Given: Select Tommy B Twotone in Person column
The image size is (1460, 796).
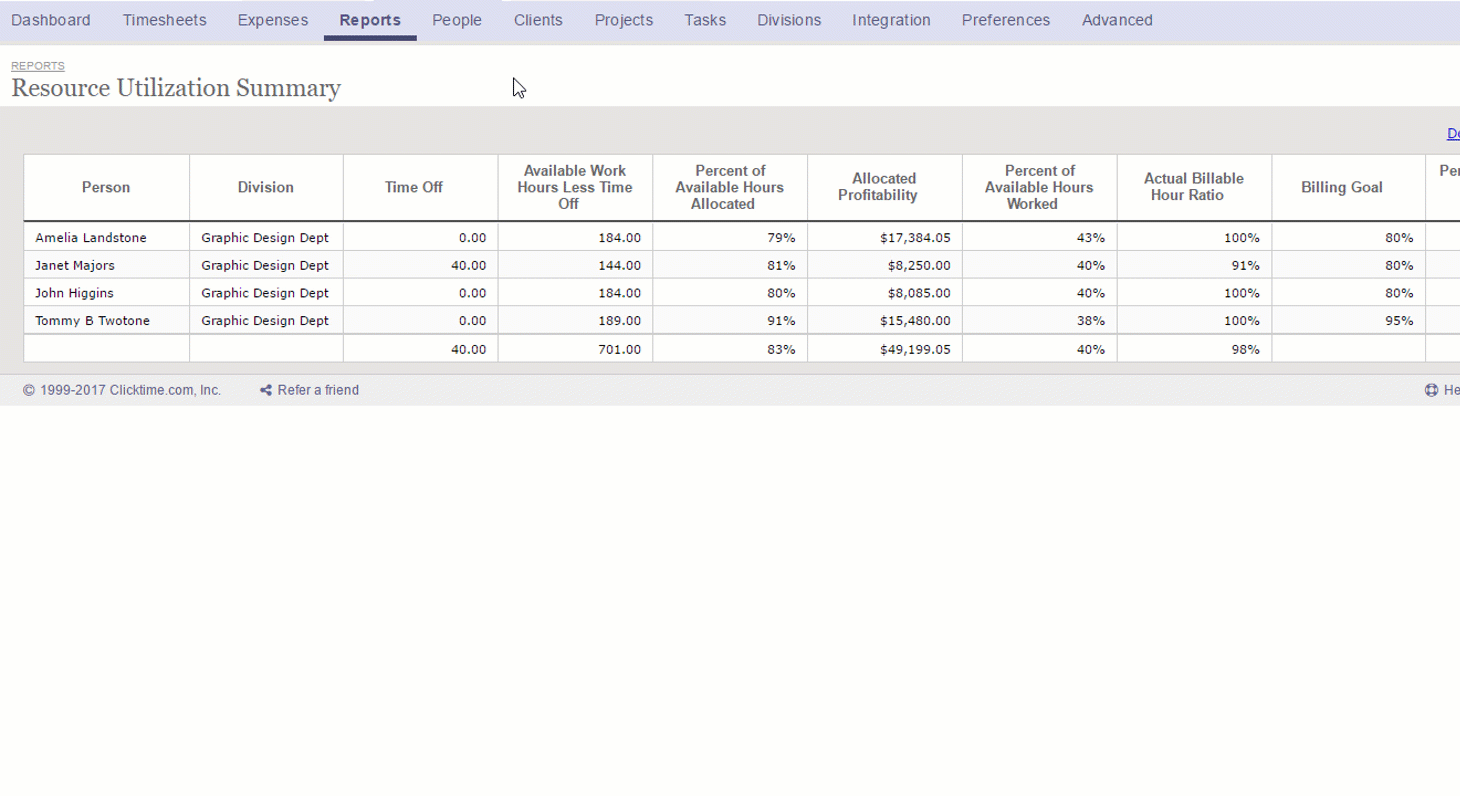Looking at the screenshot, I should coord(94,321).
